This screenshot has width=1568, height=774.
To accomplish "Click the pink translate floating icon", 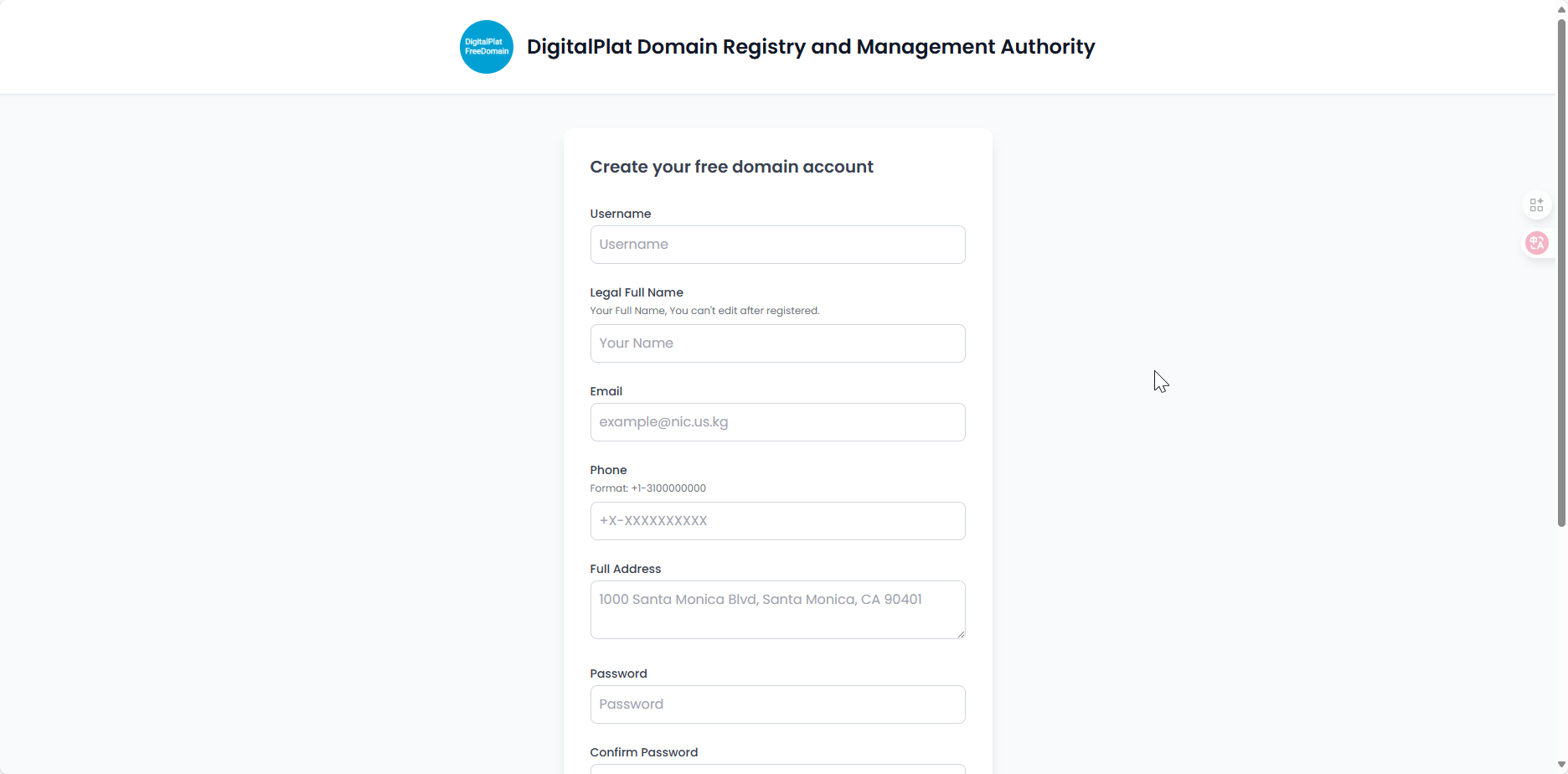I will click(1536, 243).
